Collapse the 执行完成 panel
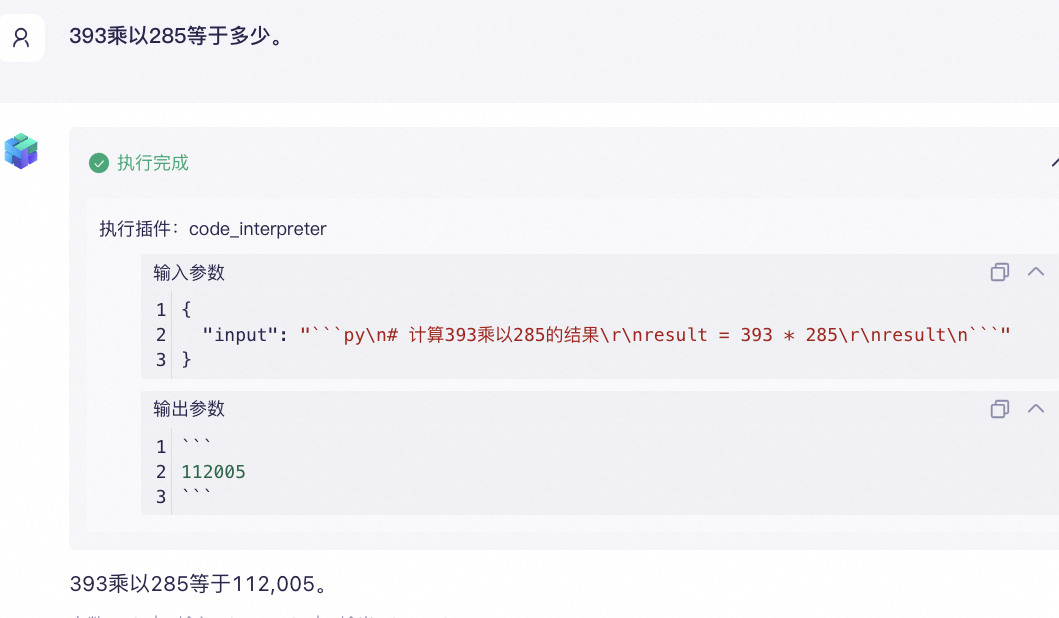1059x618 pixels. pyautogui.click(x=1054, y=163)
